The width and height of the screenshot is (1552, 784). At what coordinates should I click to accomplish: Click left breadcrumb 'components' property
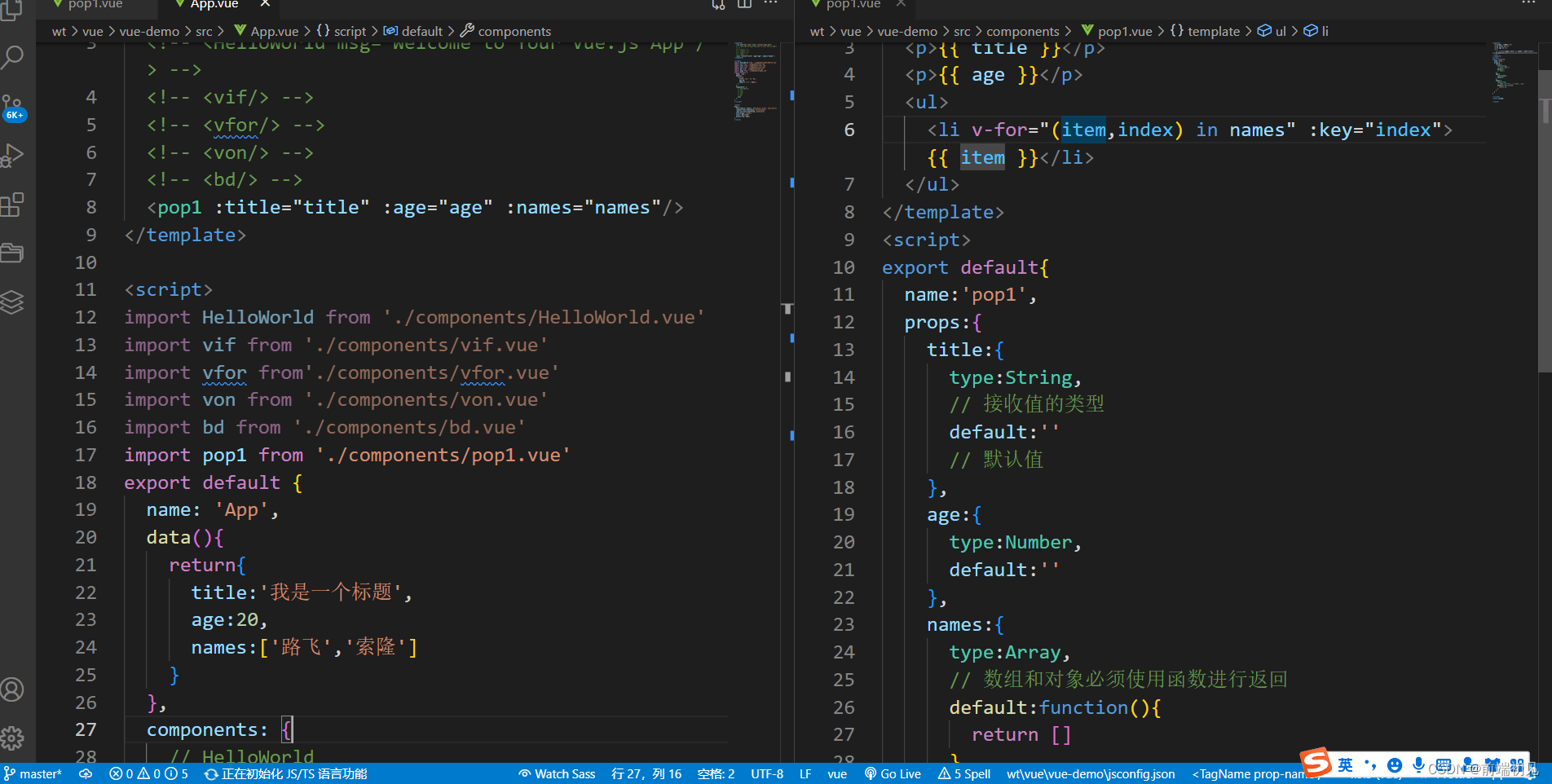pos(506,31)
